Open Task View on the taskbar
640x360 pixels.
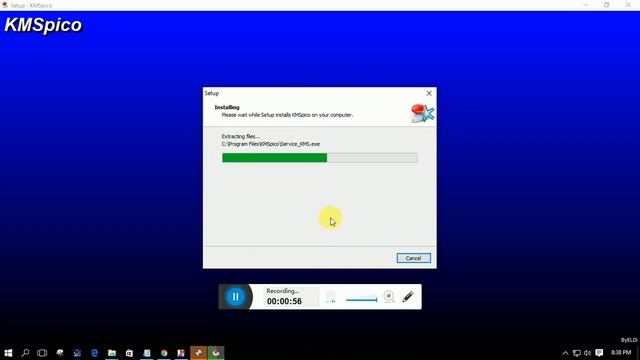click(42, 353)
